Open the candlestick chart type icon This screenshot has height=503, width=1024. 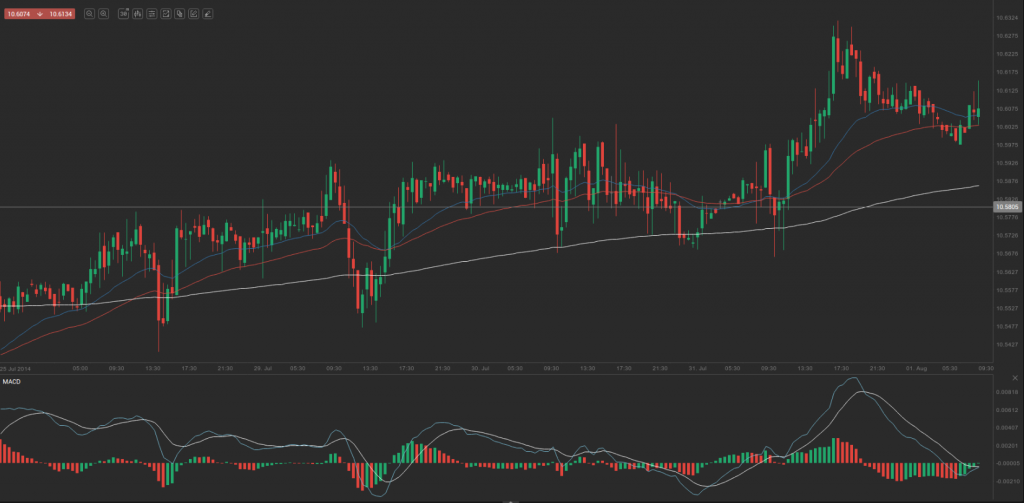pos(137,15)
